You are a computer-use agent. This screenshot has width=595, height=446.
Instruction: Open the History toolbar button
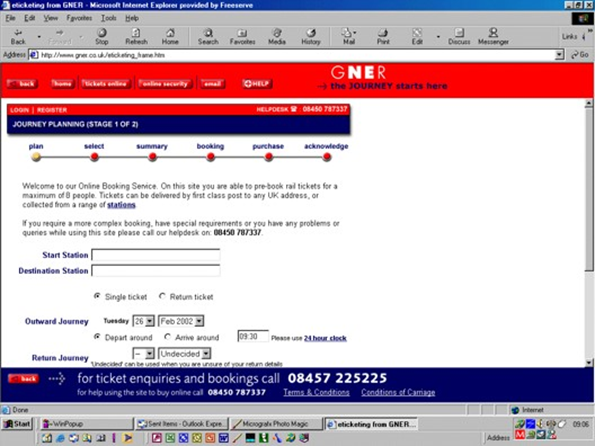(311, 36)
